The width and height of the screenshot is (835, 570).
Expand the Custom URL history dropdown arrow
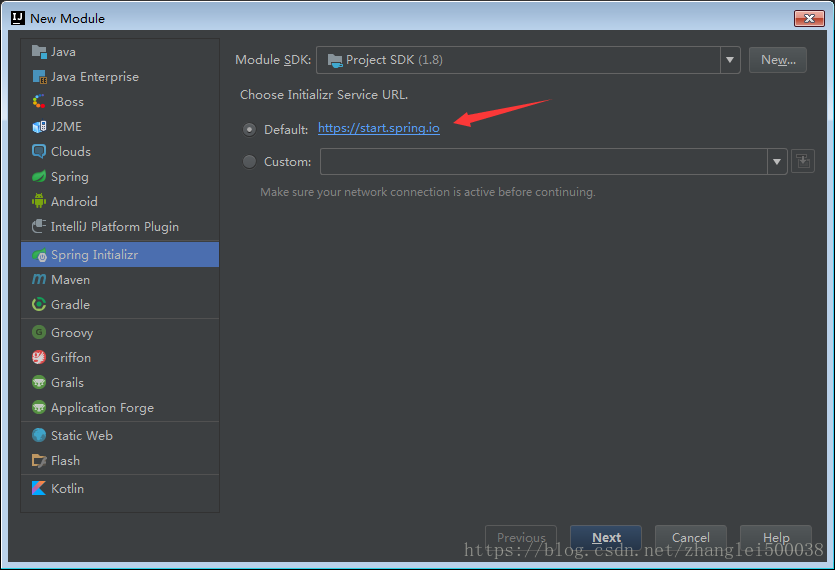[x=777, y=161]
